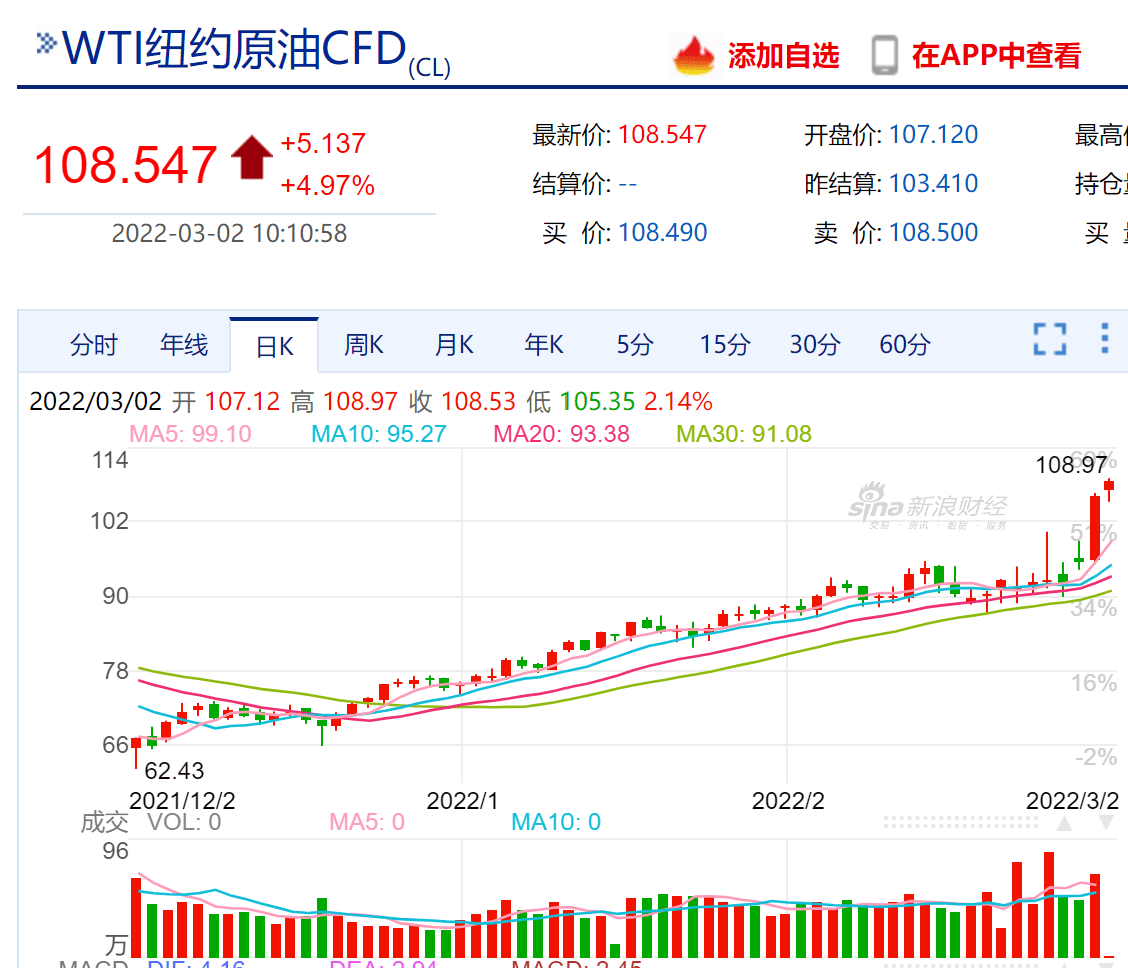Click the 2022/3/2 date axis label

pyautogui.click(x=1073, y=800)
